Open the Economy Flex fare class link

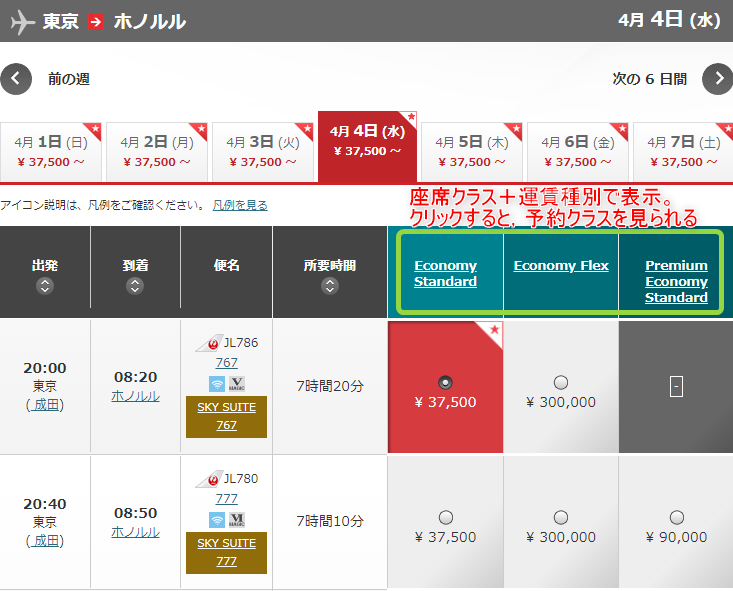pyautogui.click(x=561, y=265)
